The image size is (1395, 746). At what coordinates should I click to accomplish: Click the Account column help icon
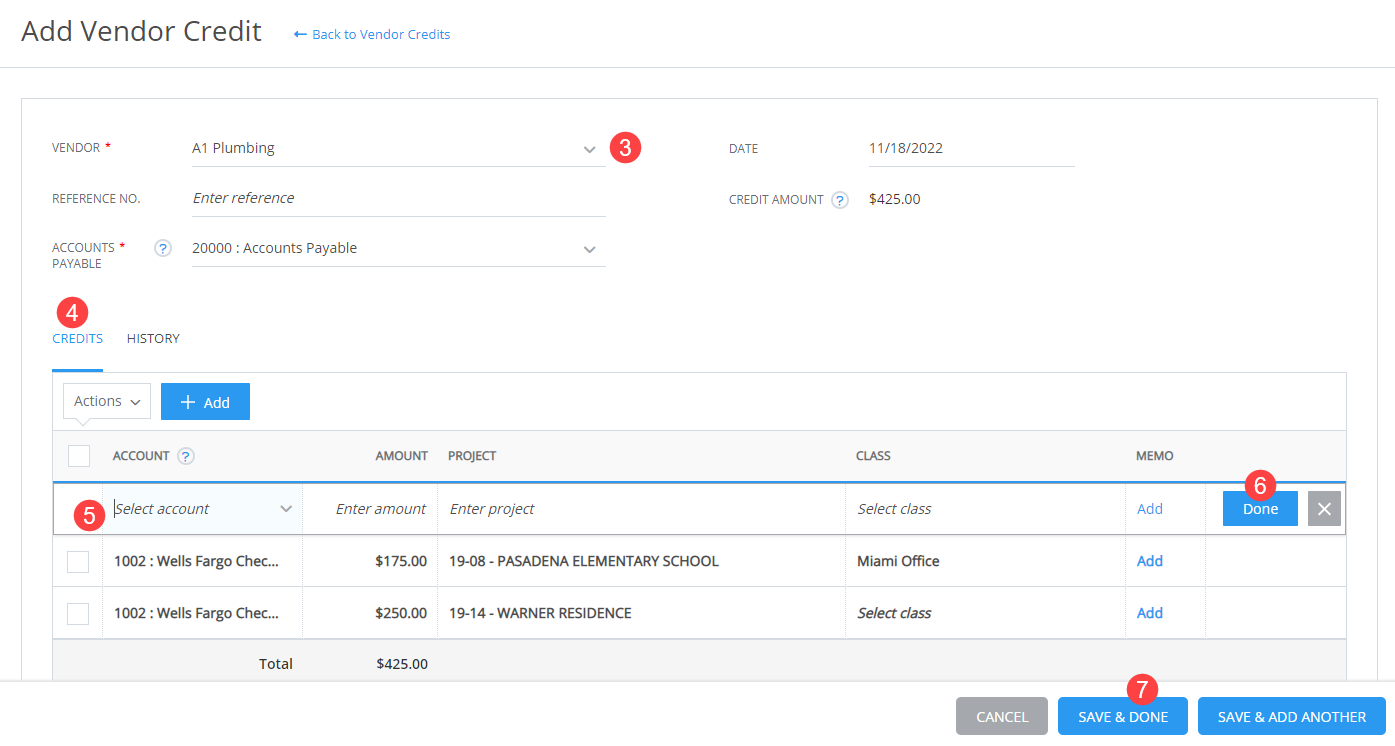(x=186, y=456)
